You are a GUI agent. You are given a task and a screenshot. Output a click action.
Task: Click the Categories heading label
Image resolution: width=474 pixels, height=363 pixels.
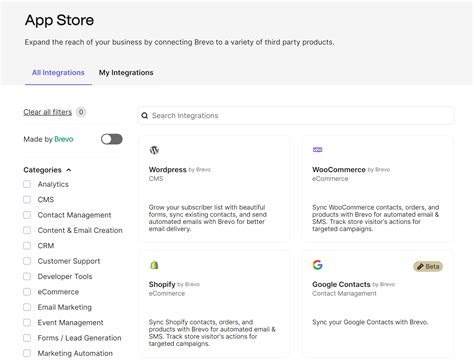42,170
